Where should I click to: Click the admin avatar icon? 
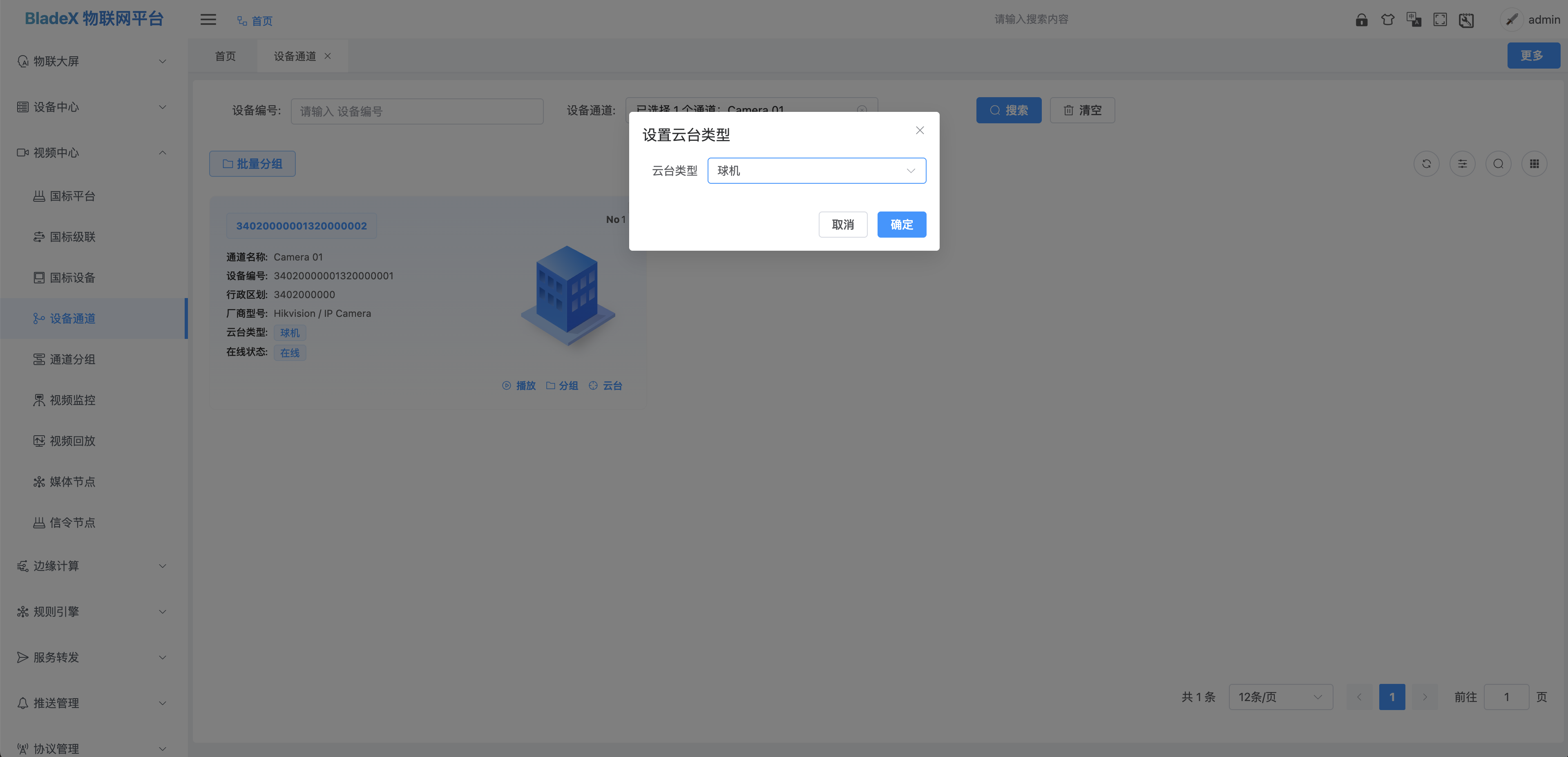coord(1512,20)
